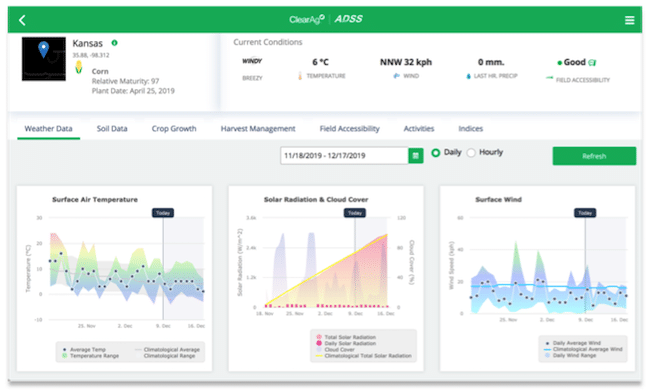Click the ClearAg ADSS logo
The height and width of the screenshot is (390, 650).
tap(325, 19)
